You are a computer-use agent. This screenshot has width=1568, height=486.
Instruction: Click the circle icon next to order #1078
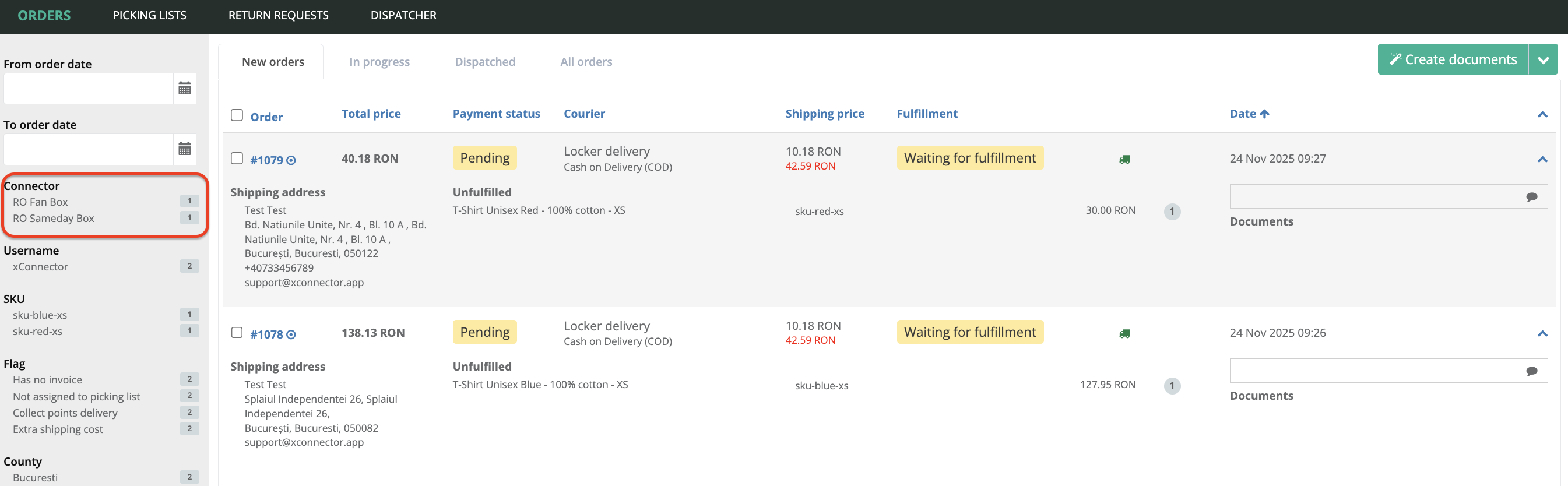coord(291,334)
